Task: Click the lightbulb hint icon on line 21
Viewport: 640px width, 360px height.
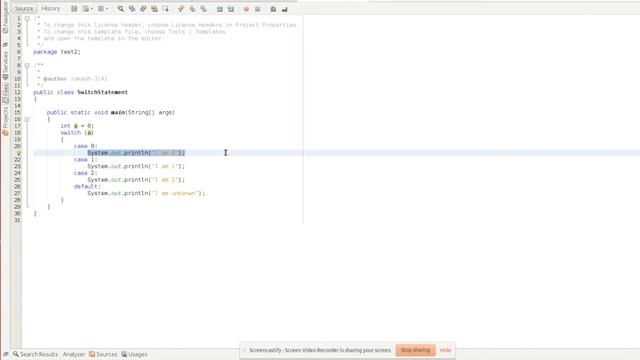Action: 18,153
